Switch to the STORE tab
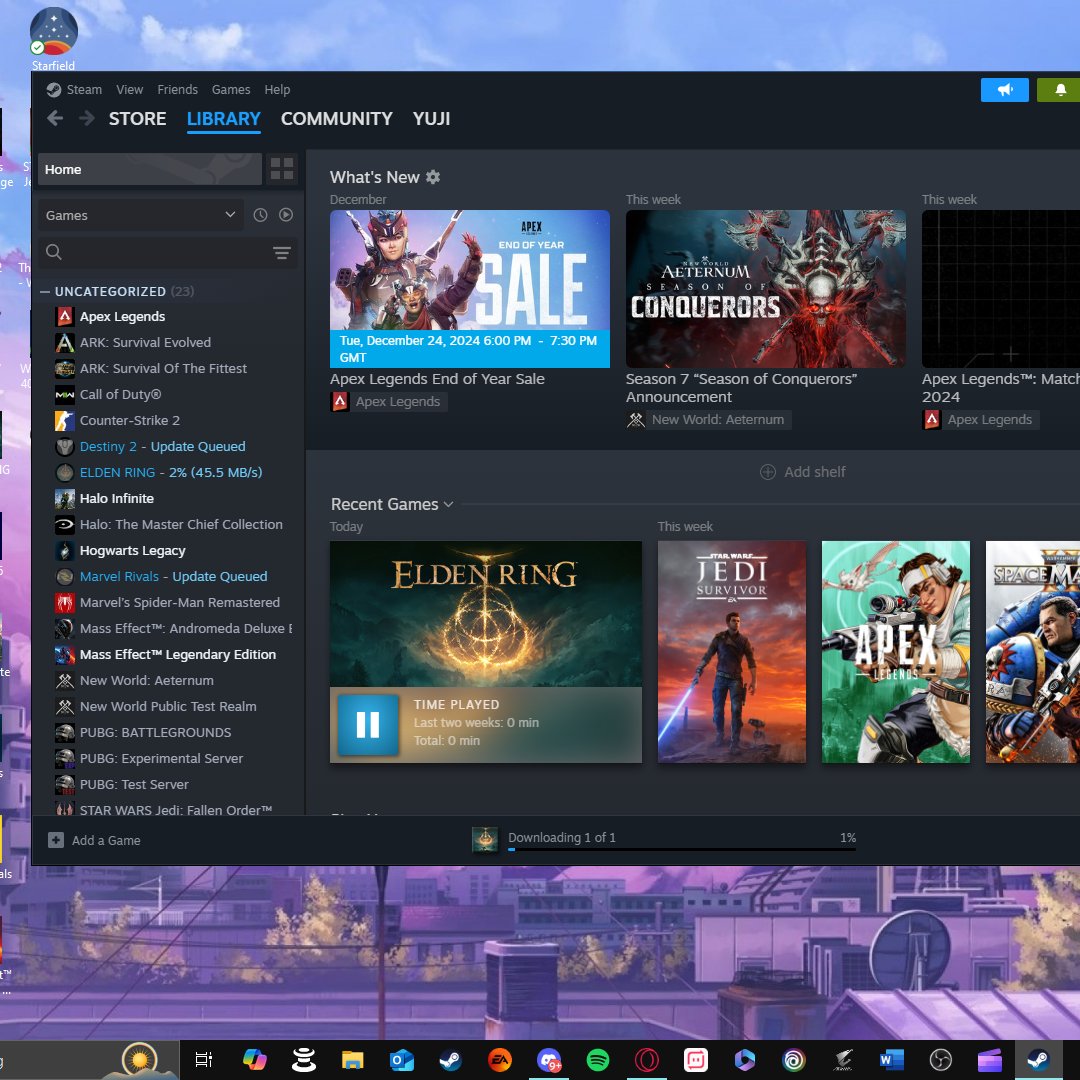1080x1080 pixels. [x=137, y=118]
